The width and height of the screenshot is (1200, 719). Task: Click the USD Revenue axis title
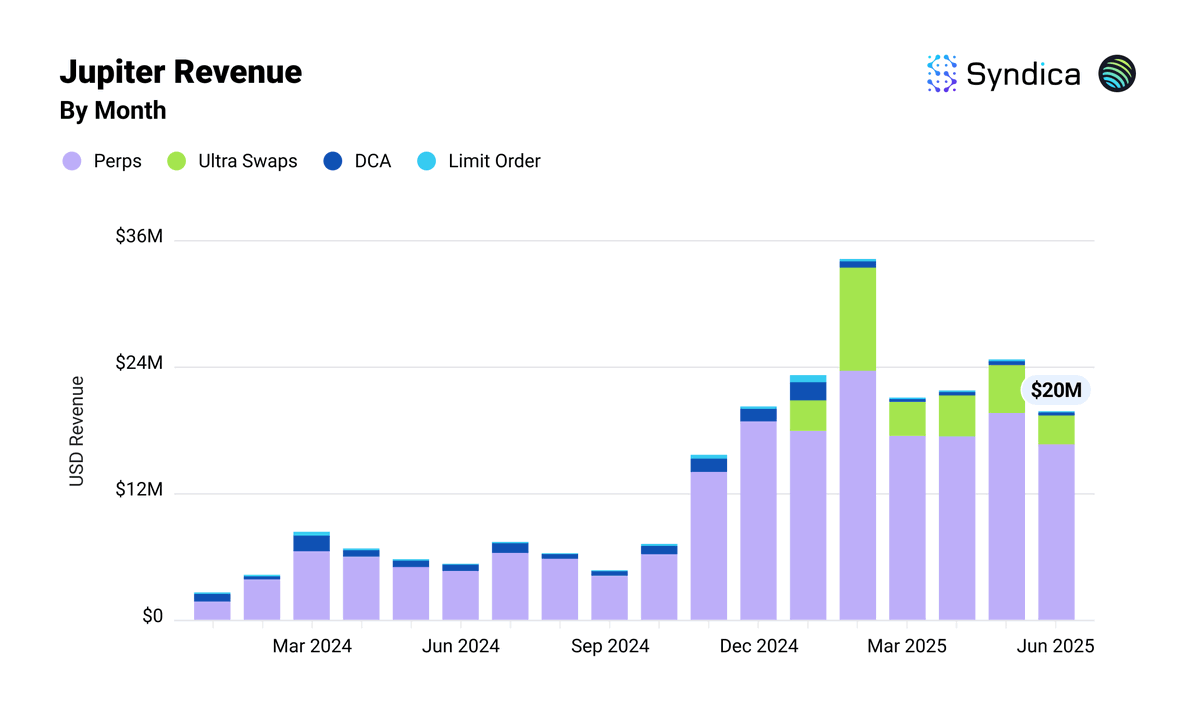point(76,431)
